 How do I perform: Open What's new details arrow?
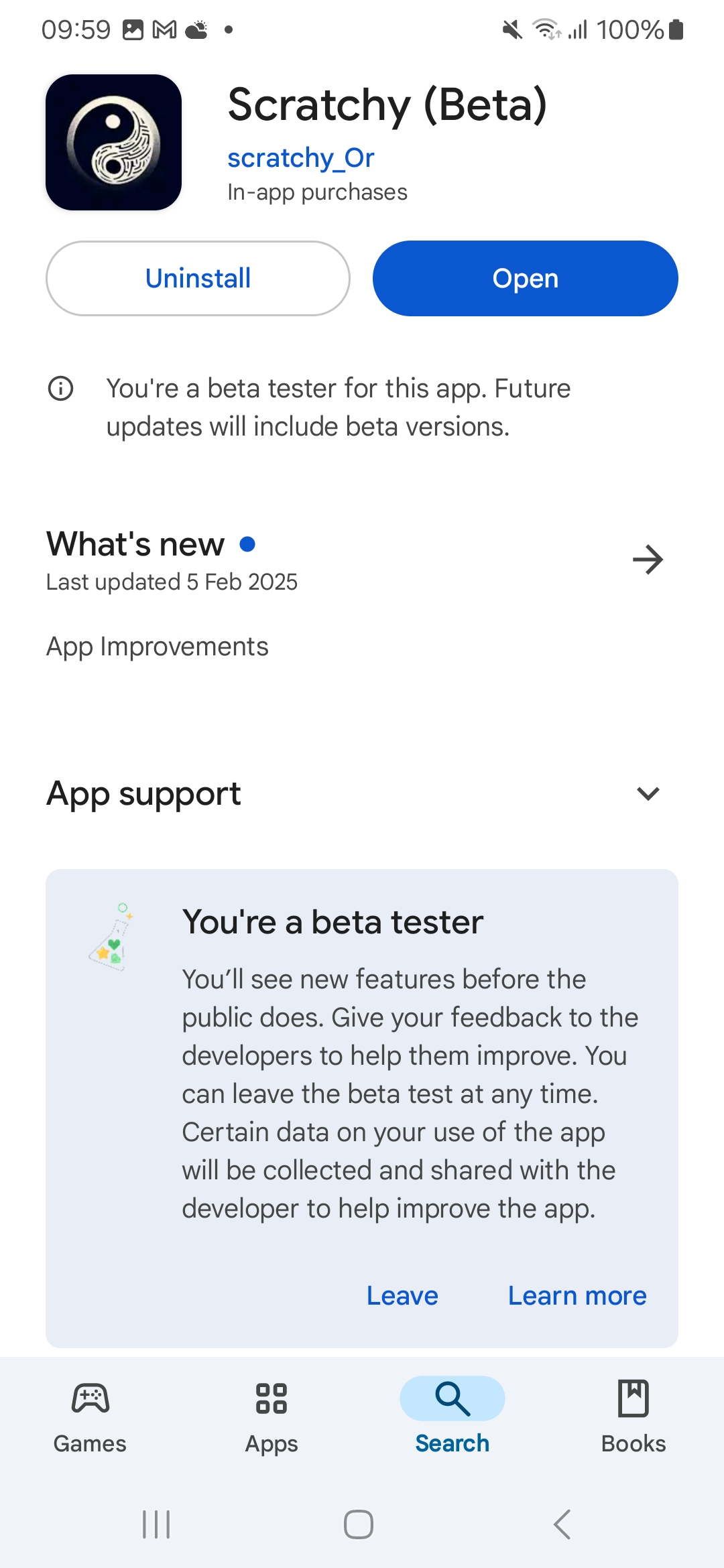pyautogui.click(x=648, y=560)
